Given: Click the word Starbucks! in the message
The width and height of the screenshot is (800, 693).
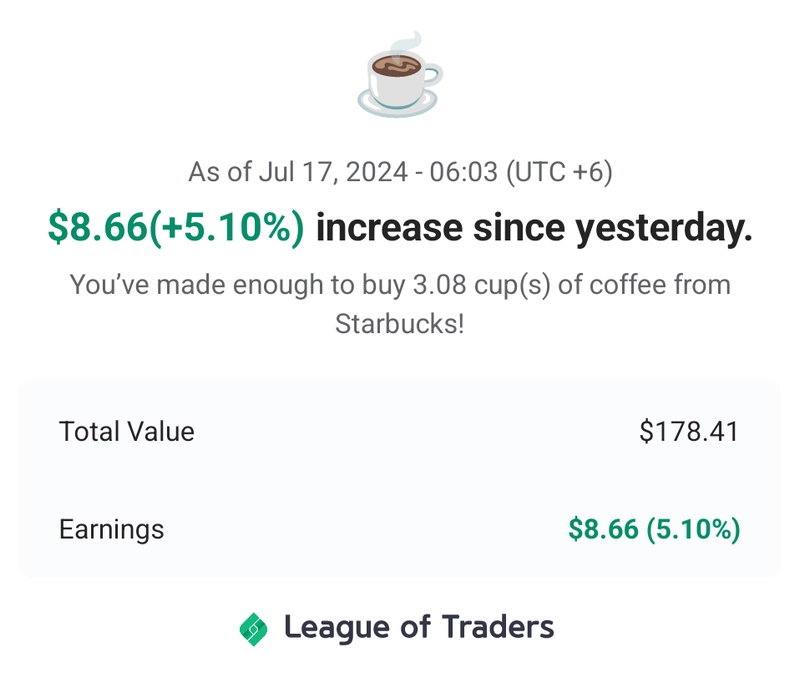Looking at the screenshot, I should (x=399, y=324).
